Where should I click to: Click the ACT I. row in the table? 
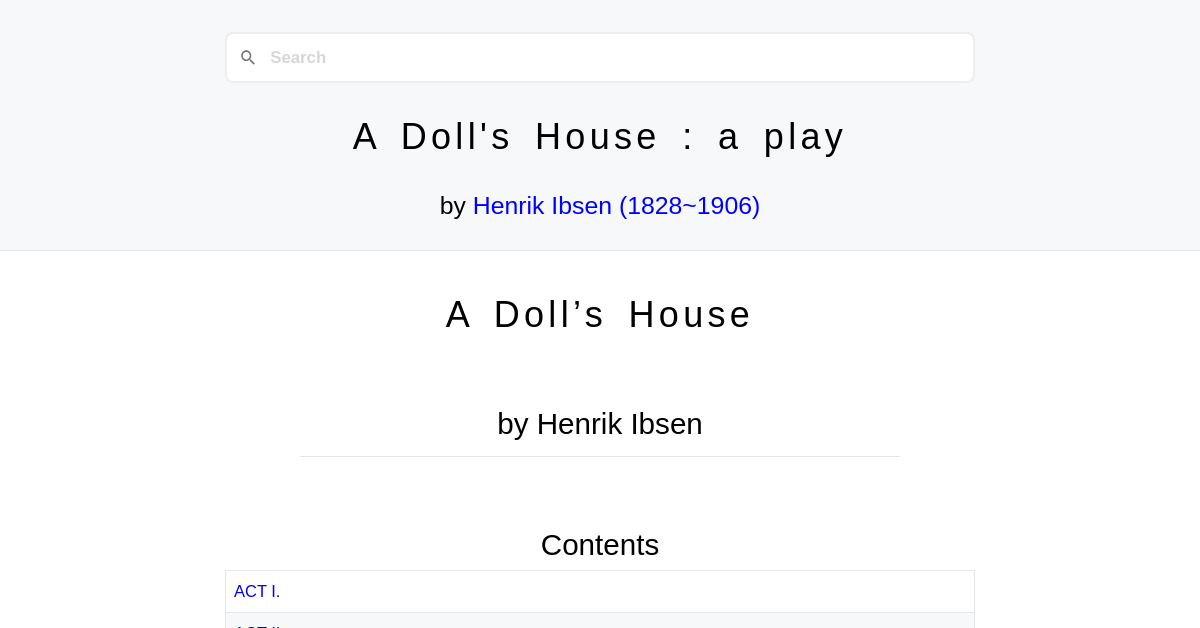[x=599, y=591]
